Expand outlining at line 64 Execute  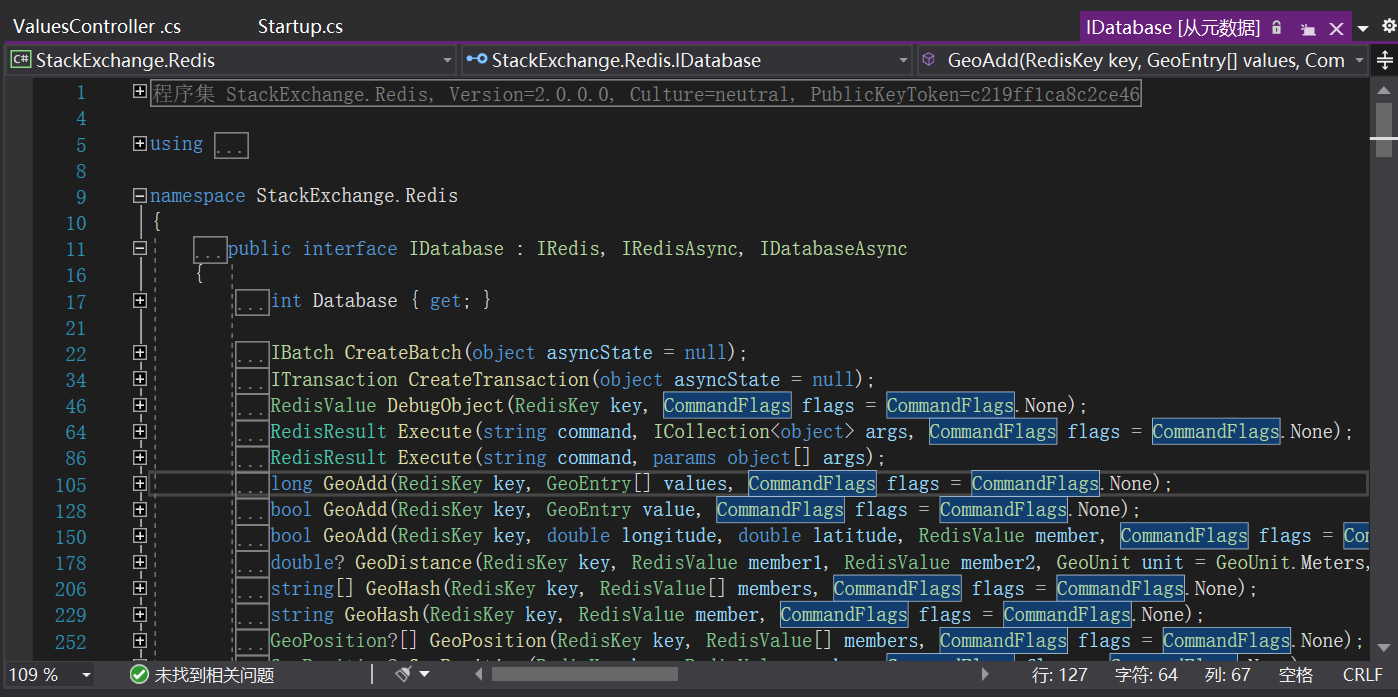140,431
